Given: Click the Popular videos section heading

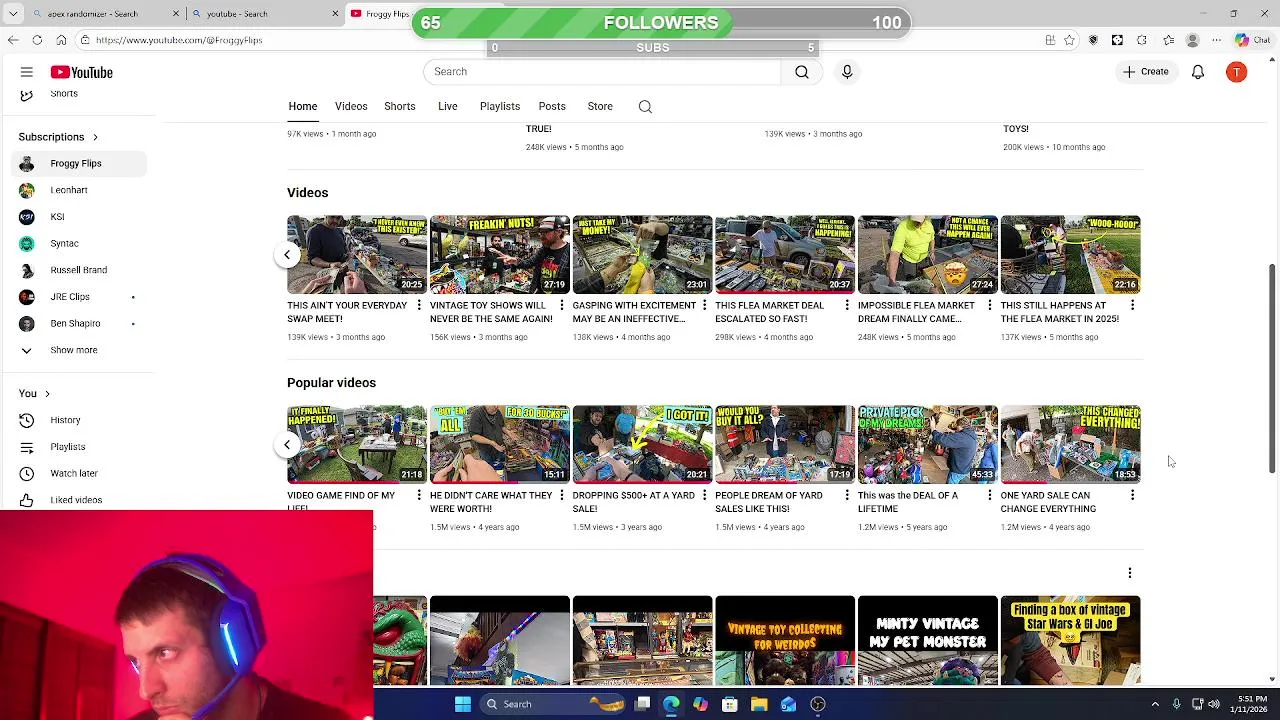Looking at the screenshot, I should 331,383.
